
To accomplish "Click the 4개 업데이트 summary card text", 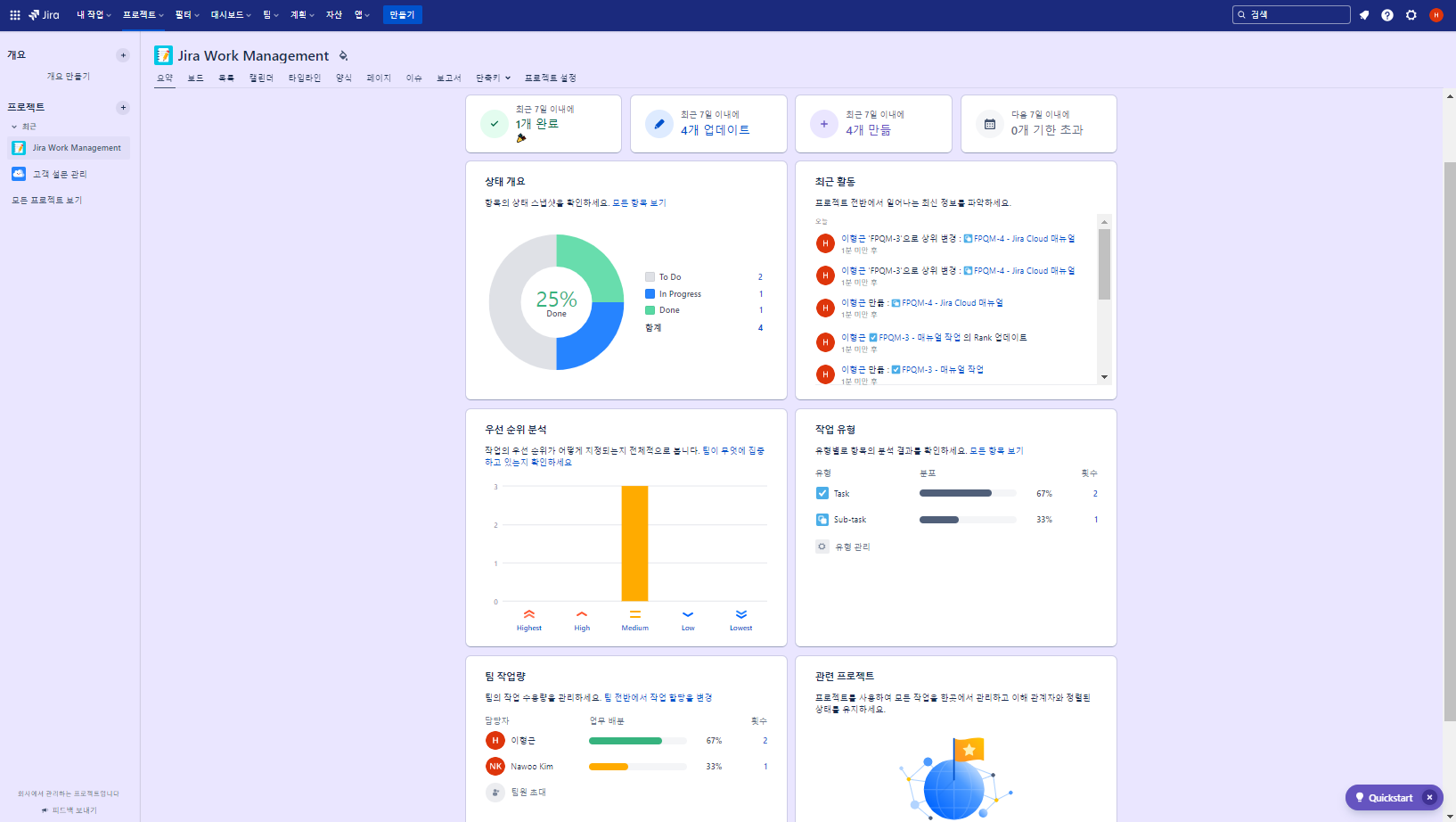I will click(716, 130).
